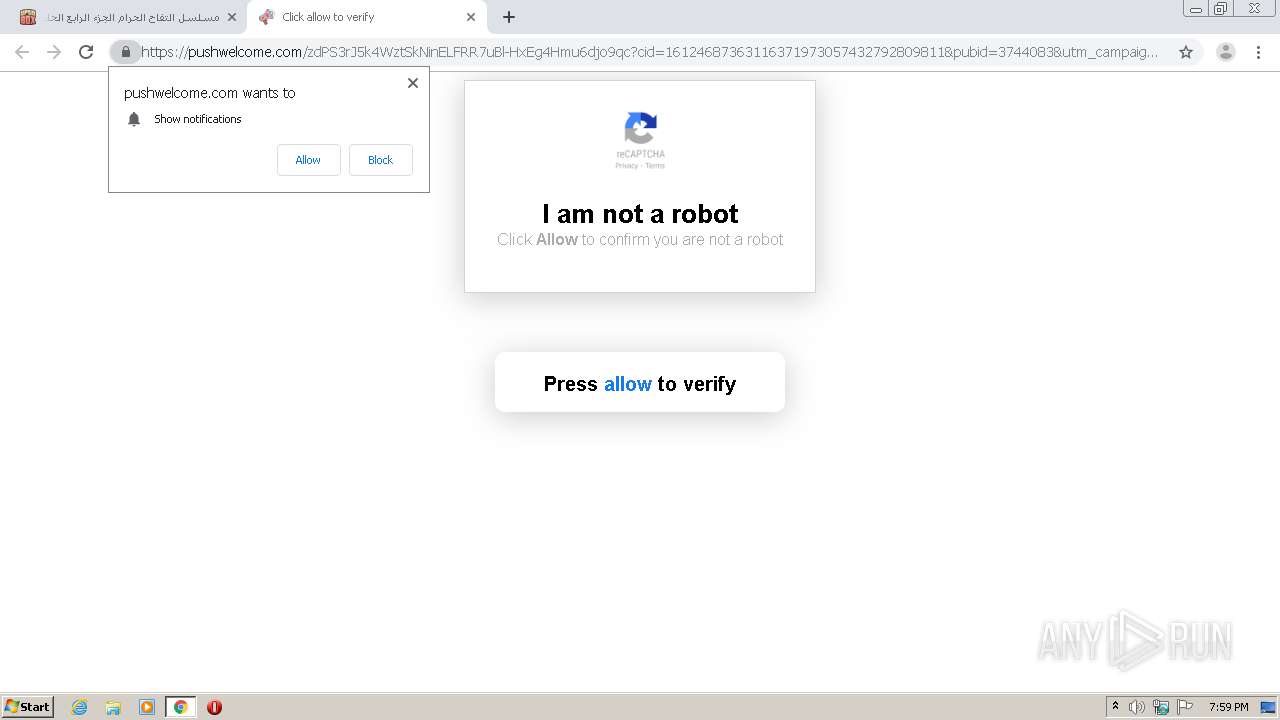
Task: Block notifications from pushwelcome.com
Action: (x=380, y=160)
